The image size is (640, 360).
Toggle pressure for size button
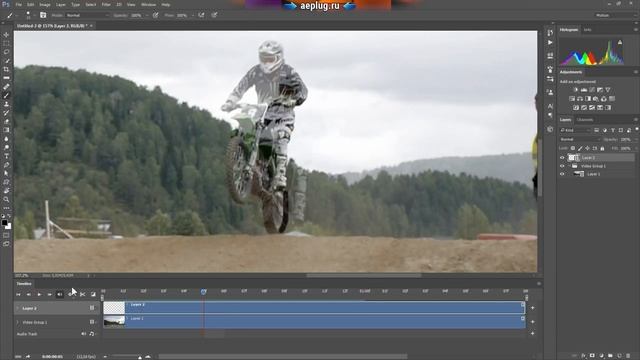click(x=214, y=15)
